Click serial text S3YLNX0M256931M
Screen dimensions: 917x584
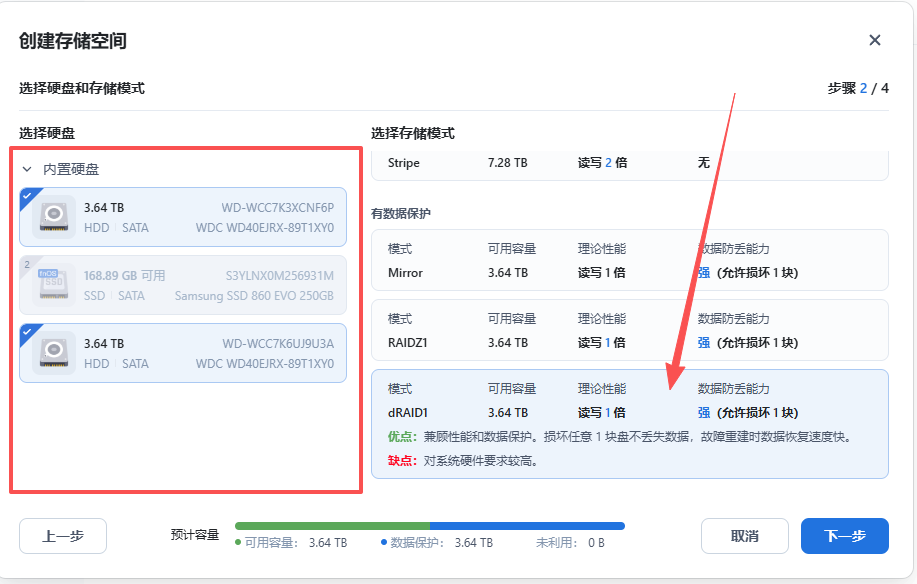coord(280,276)
